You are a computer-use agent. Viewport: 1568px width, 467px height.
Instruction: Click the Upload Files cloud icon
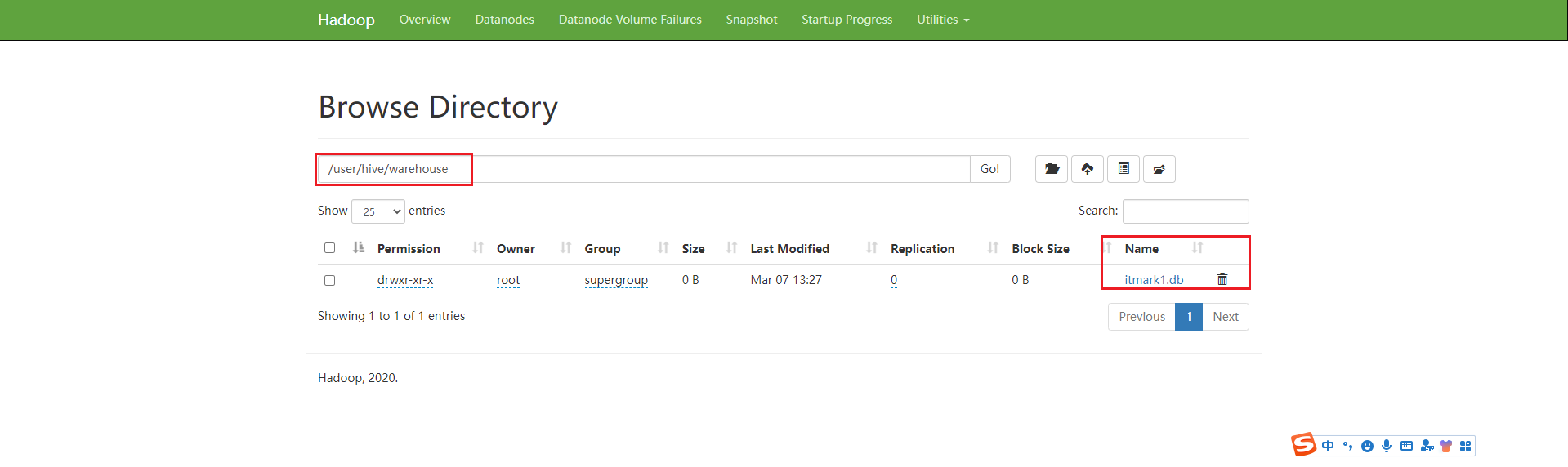click(1087, 169)
